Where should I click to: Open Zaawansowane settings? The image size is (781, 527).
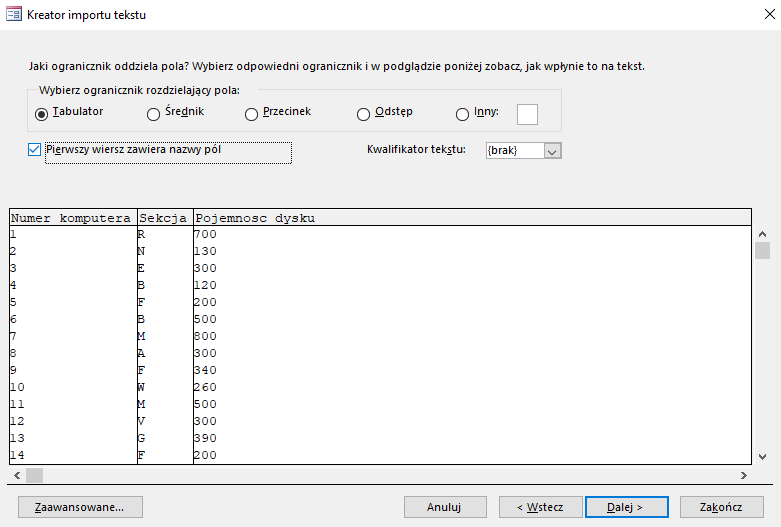pyautogui.click(x=80, y=507)
